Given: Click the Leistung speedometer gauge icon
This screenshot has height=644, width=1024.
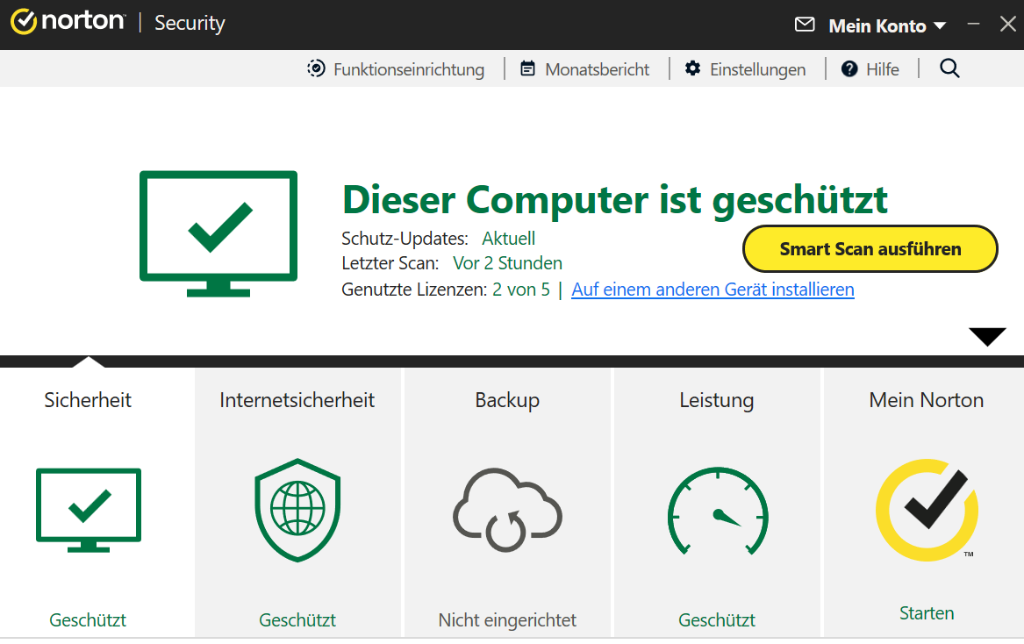Looking at the screenshot, I should pyautogui.click(x=718, y=511).
